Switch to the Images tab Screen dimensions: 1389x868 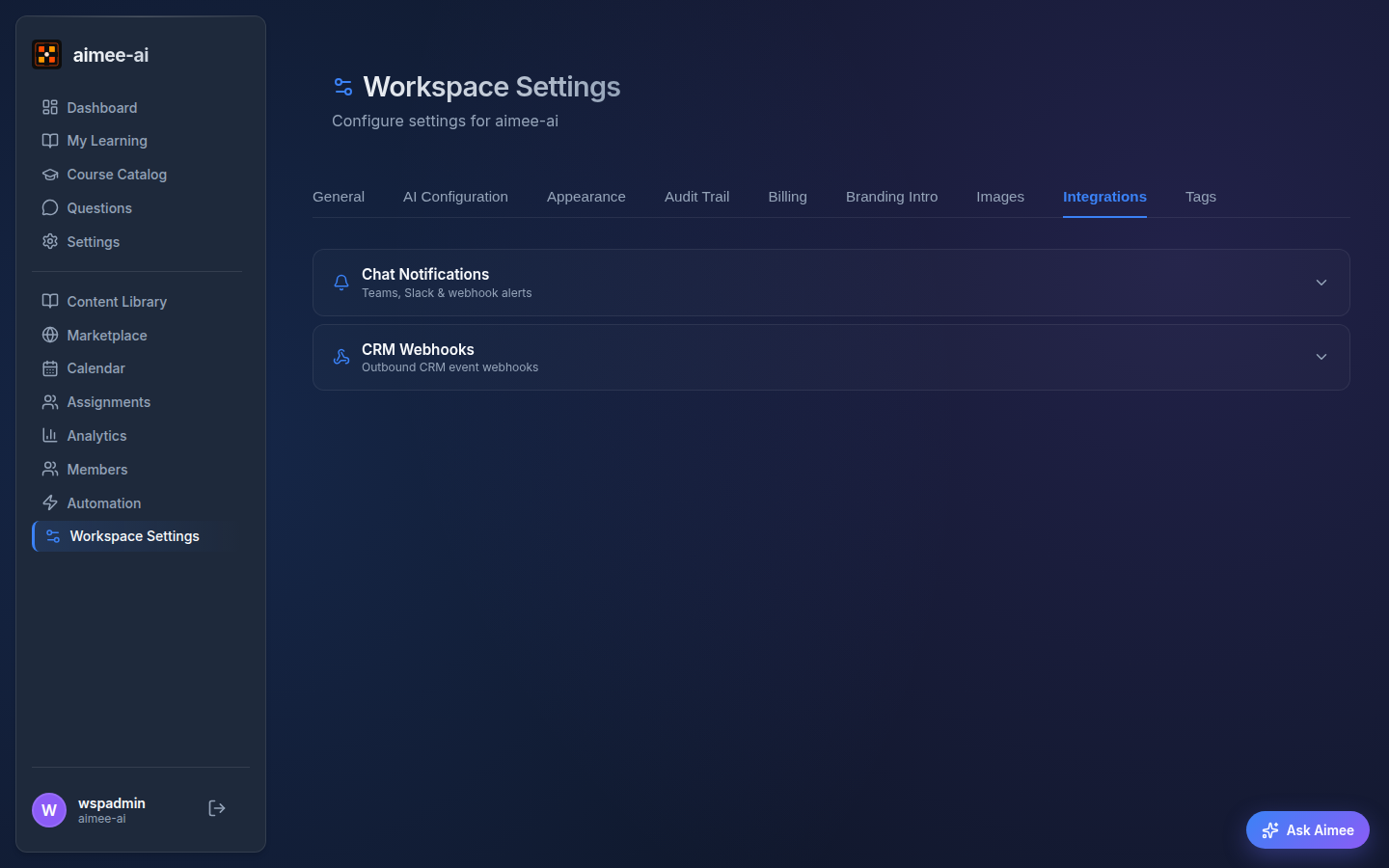(x=1000, y=197)
